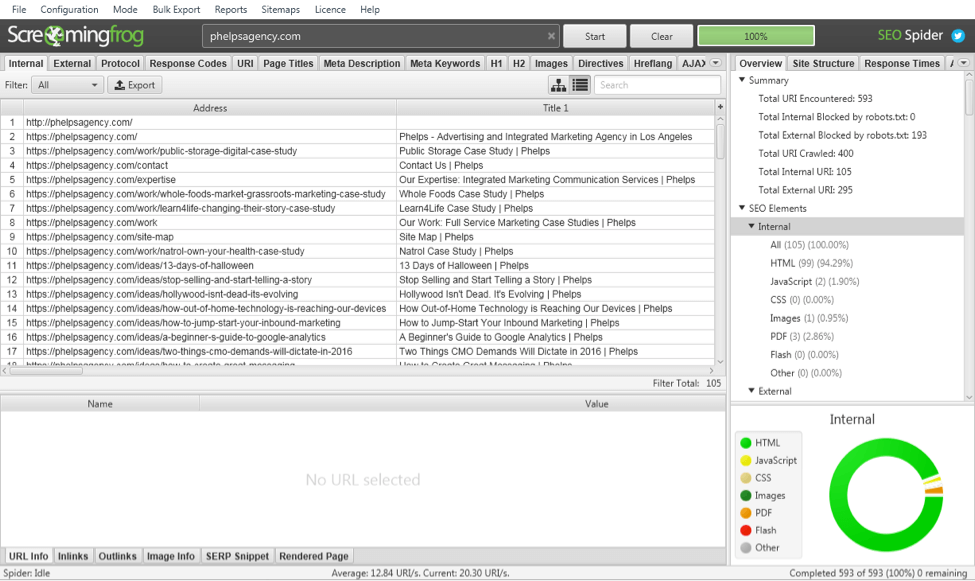975x581 pixels.
Task: Select the Internal tab
Action: pos(25,63)
